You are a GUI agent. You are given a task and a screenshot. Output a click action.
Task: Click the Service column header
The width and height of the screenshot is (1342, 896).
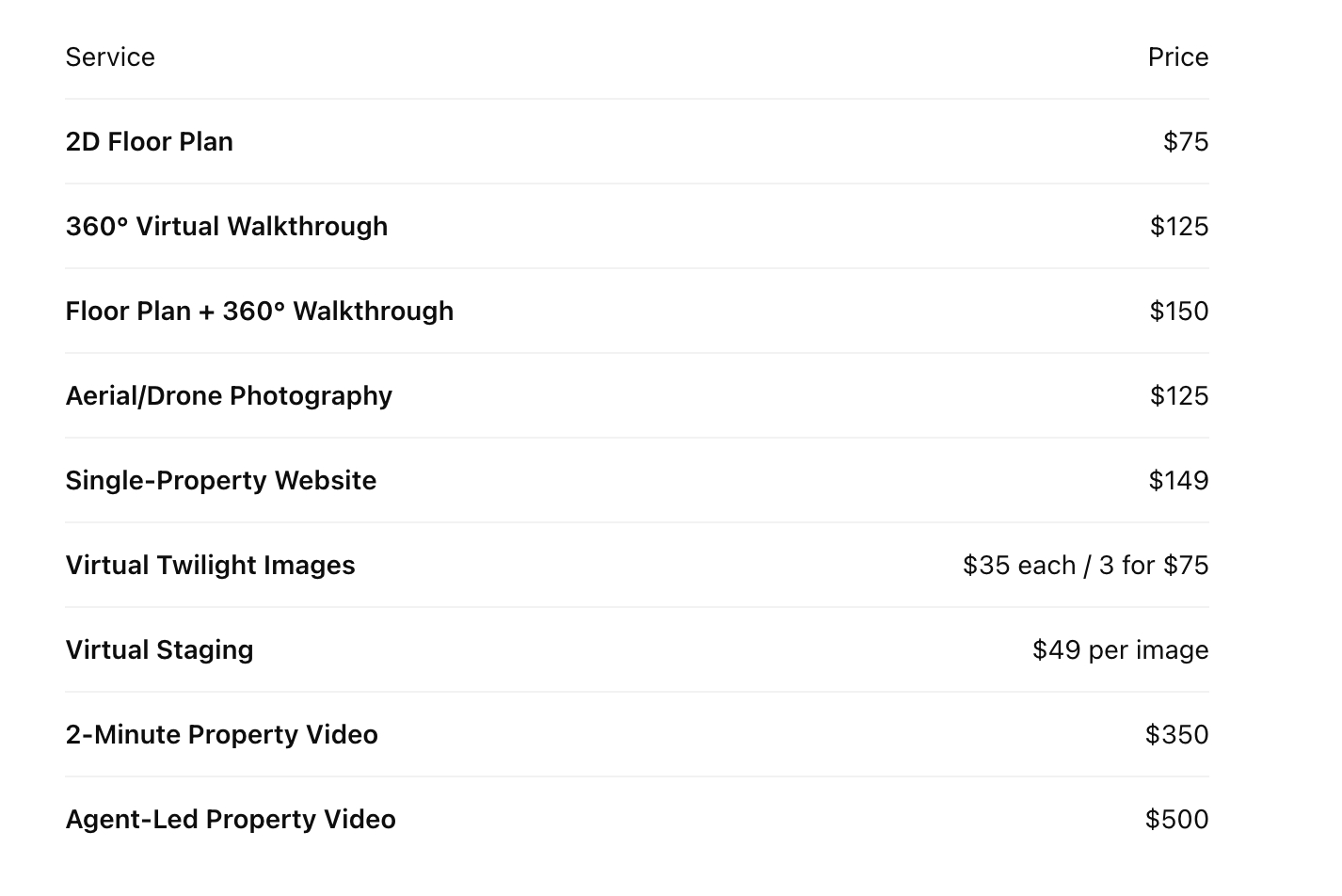click(x=110, y=57)
